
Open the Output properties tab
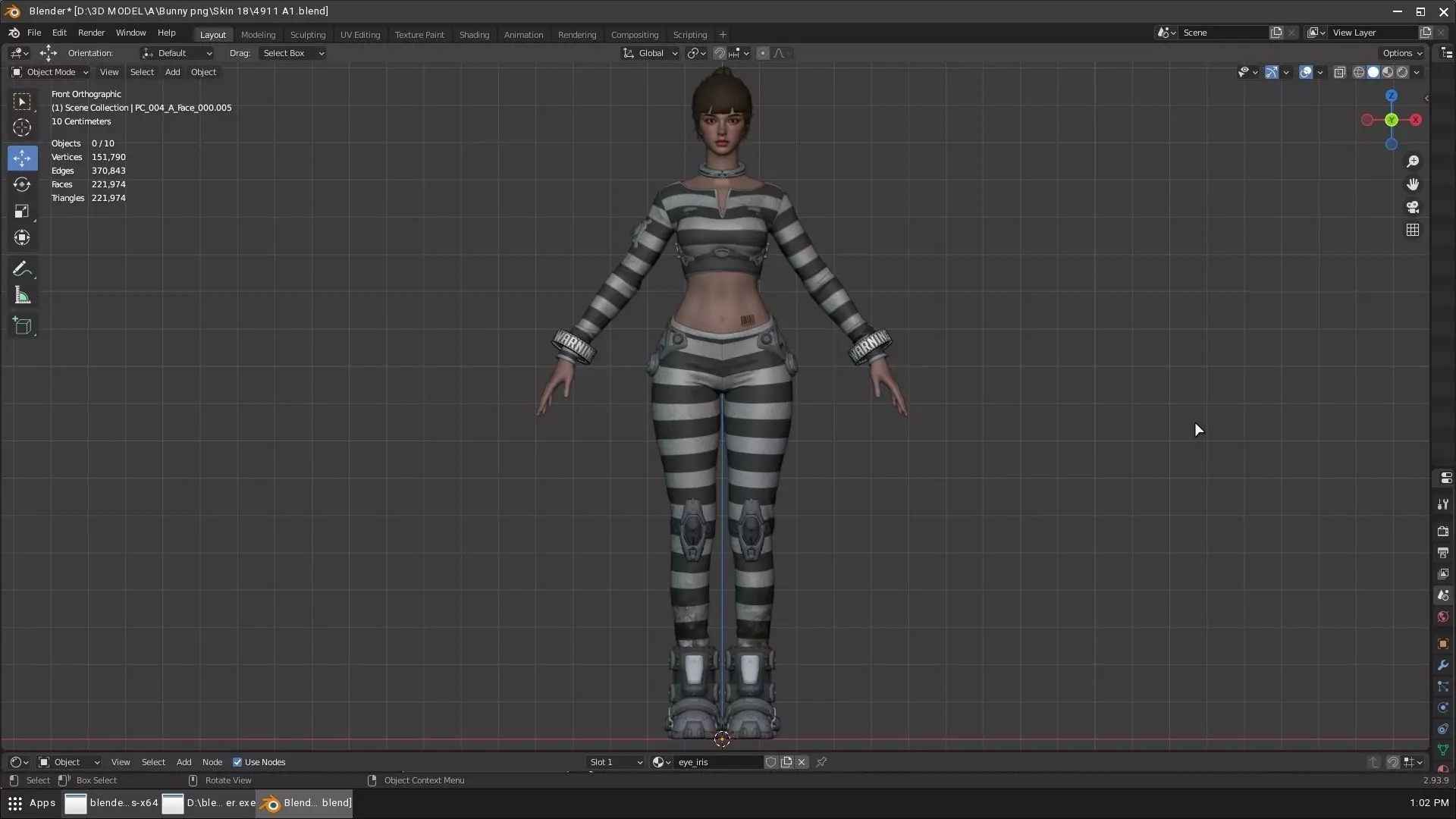[1442, 552]
